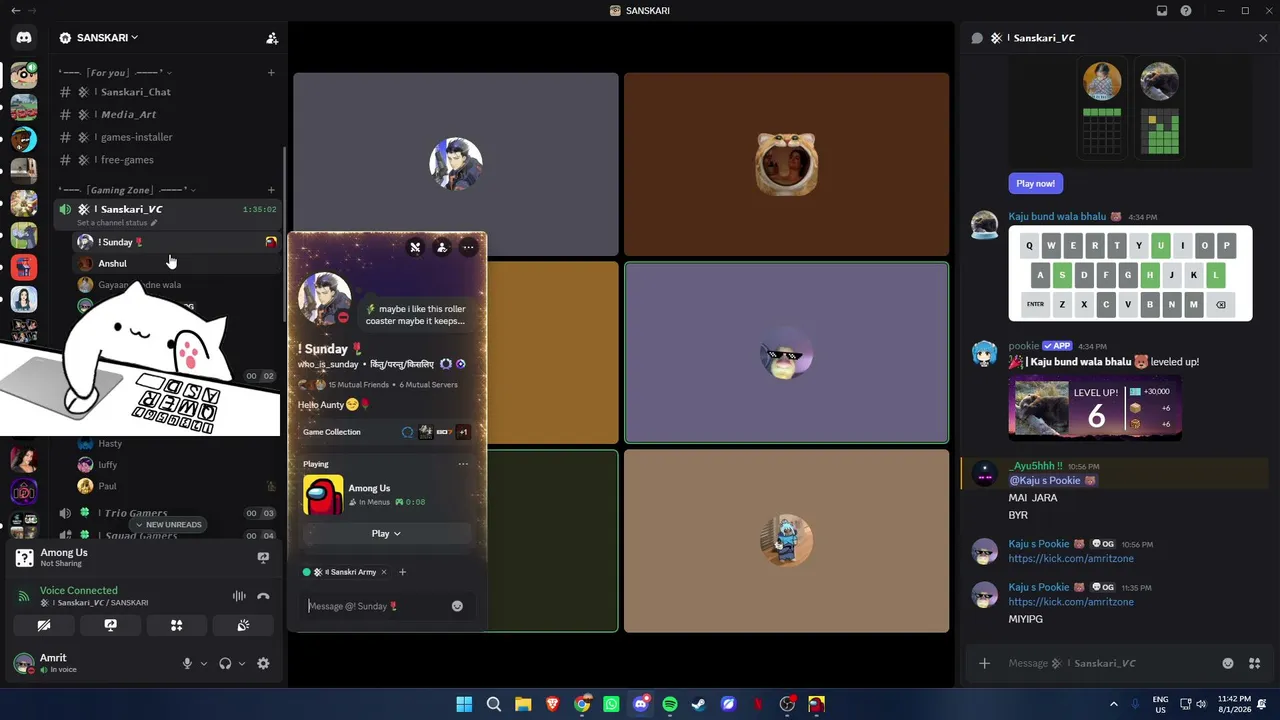Expand the SANSKARI server menu
This screenshot has height=720, width=1280.
tap(108, 38)
